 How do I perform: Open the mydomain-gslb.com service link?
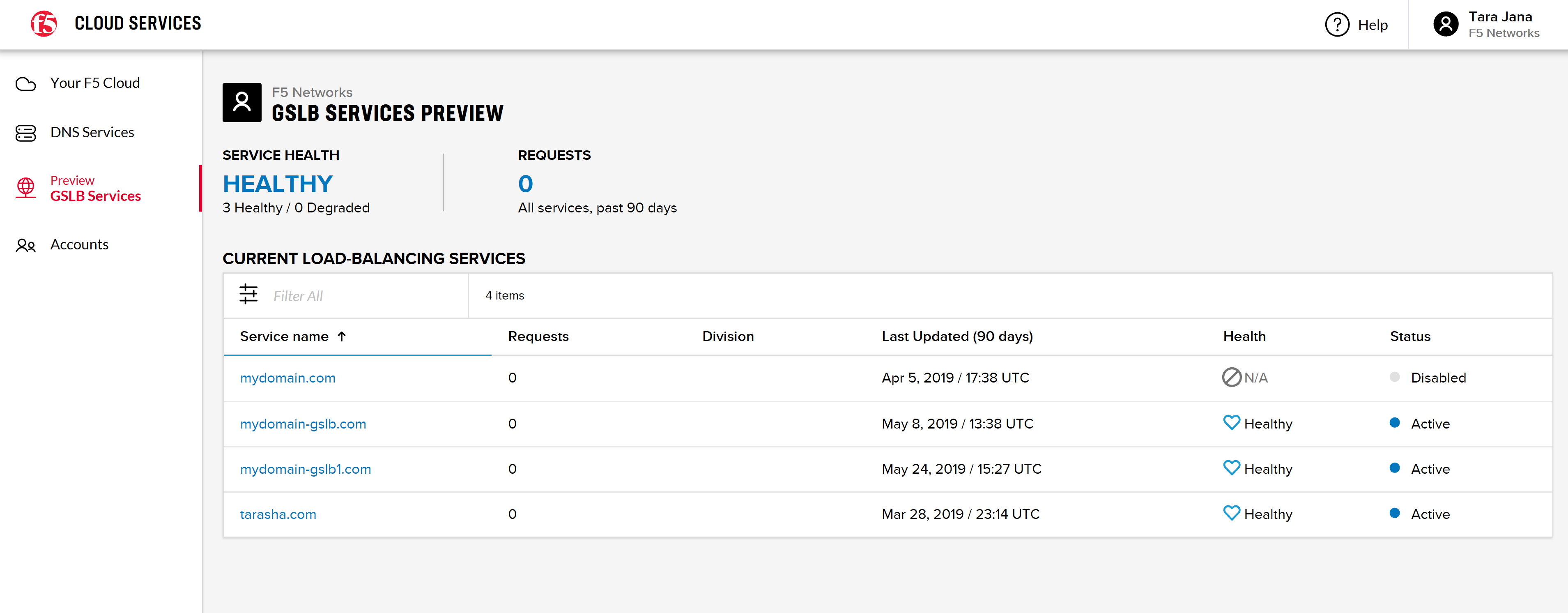303,424
